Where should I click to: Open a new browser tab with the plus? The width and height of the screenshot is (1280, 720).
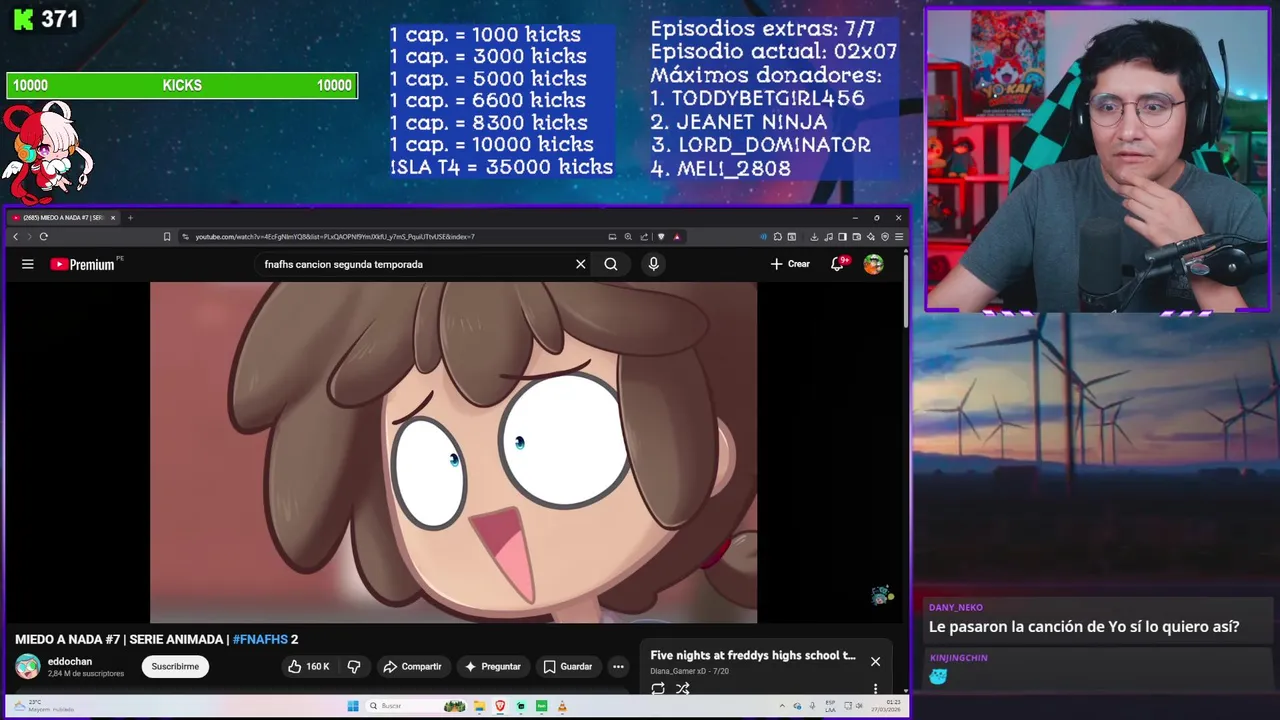[130, 218]
